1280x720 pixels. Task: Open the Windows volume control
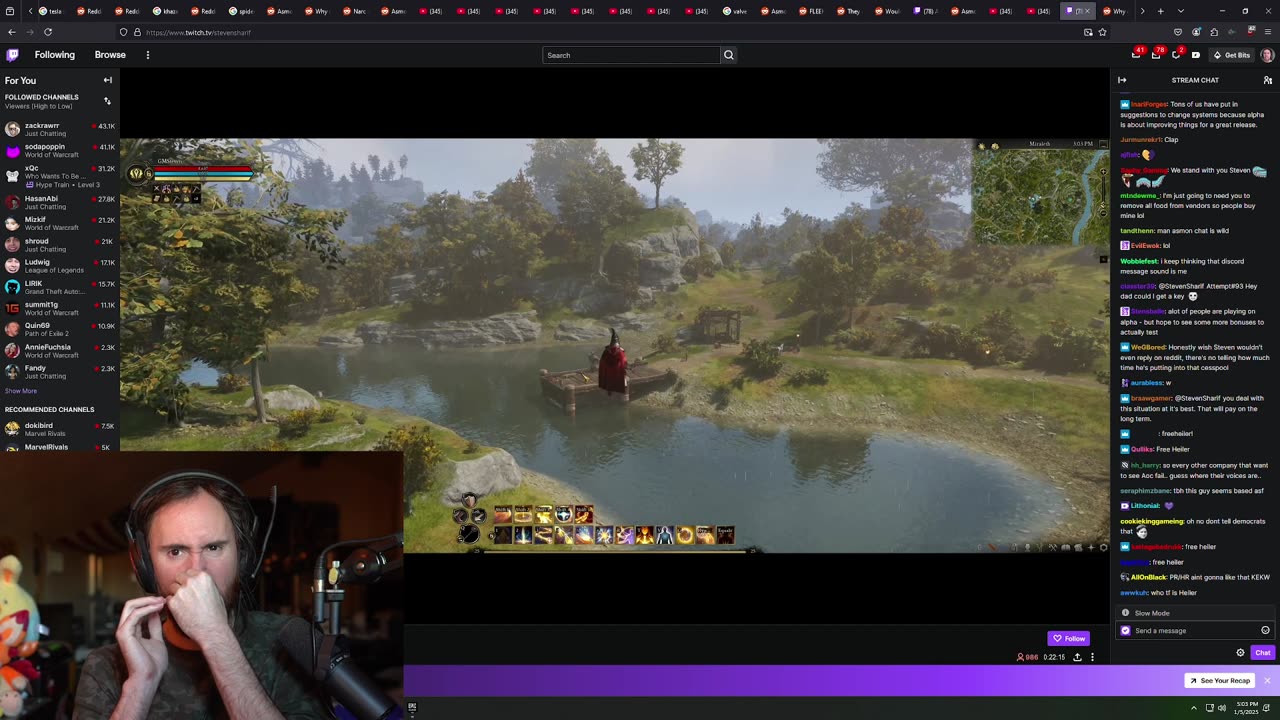tap(1221, 708)
